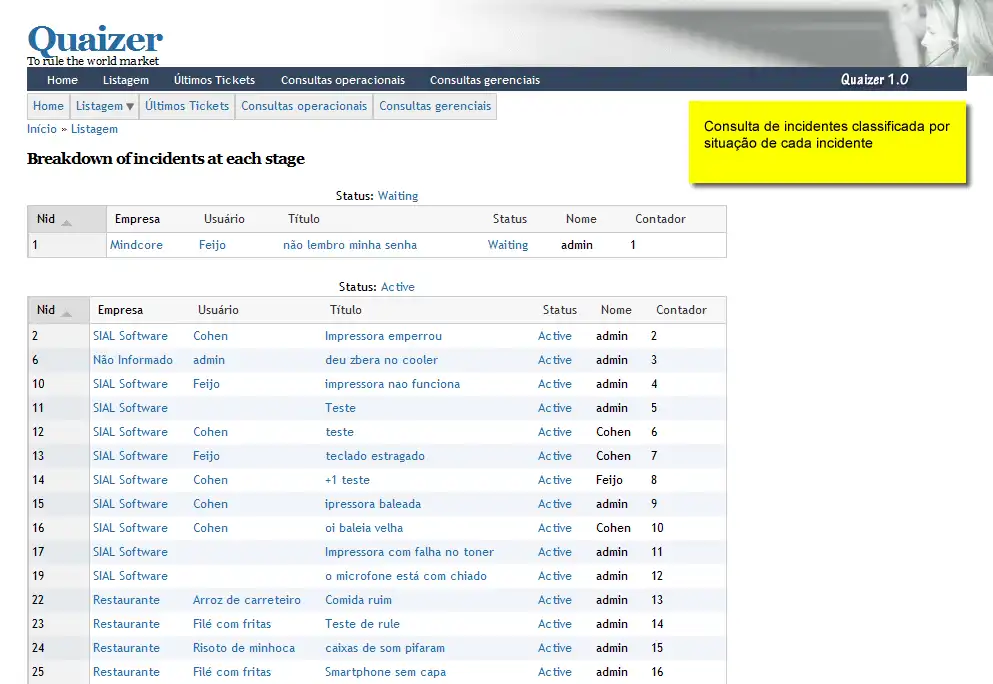Open ticket 'Impressora emperrou'
Viewport: 993px width, 684px height.
click(383, 336)
